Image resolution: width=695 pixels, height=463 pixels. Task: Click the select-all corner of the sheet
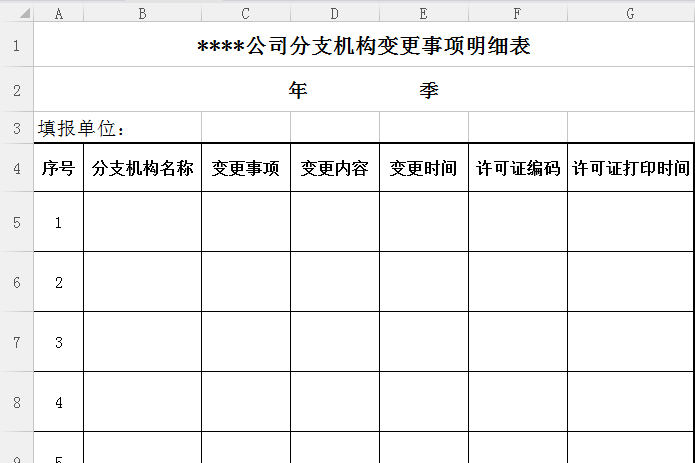click(16, 13)
